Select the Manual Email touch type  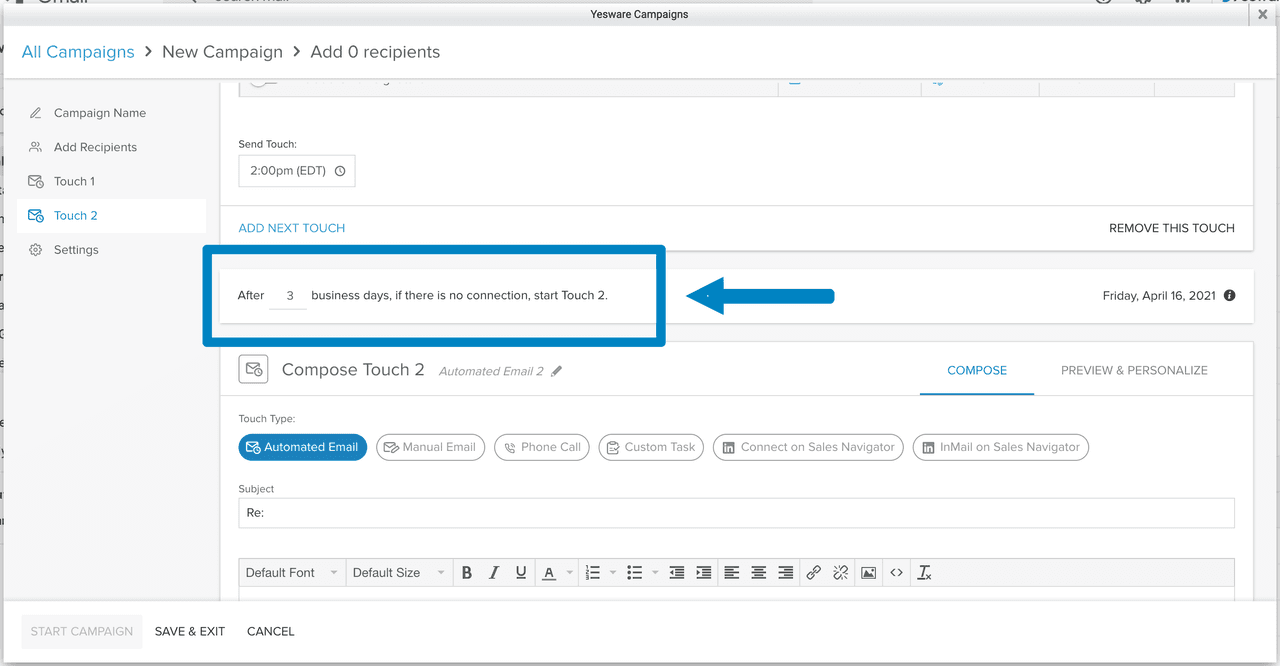[x=431, y=447]
